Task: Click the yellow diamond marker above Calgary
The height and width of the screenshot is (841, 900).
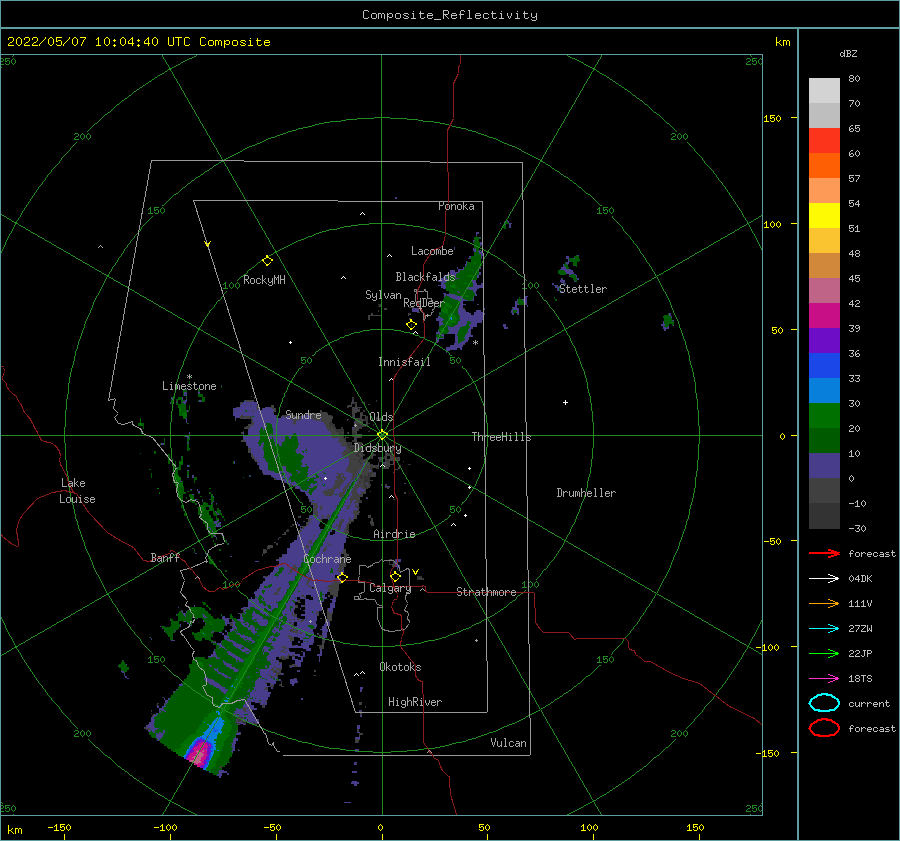Action: click(x=395, y=576)
